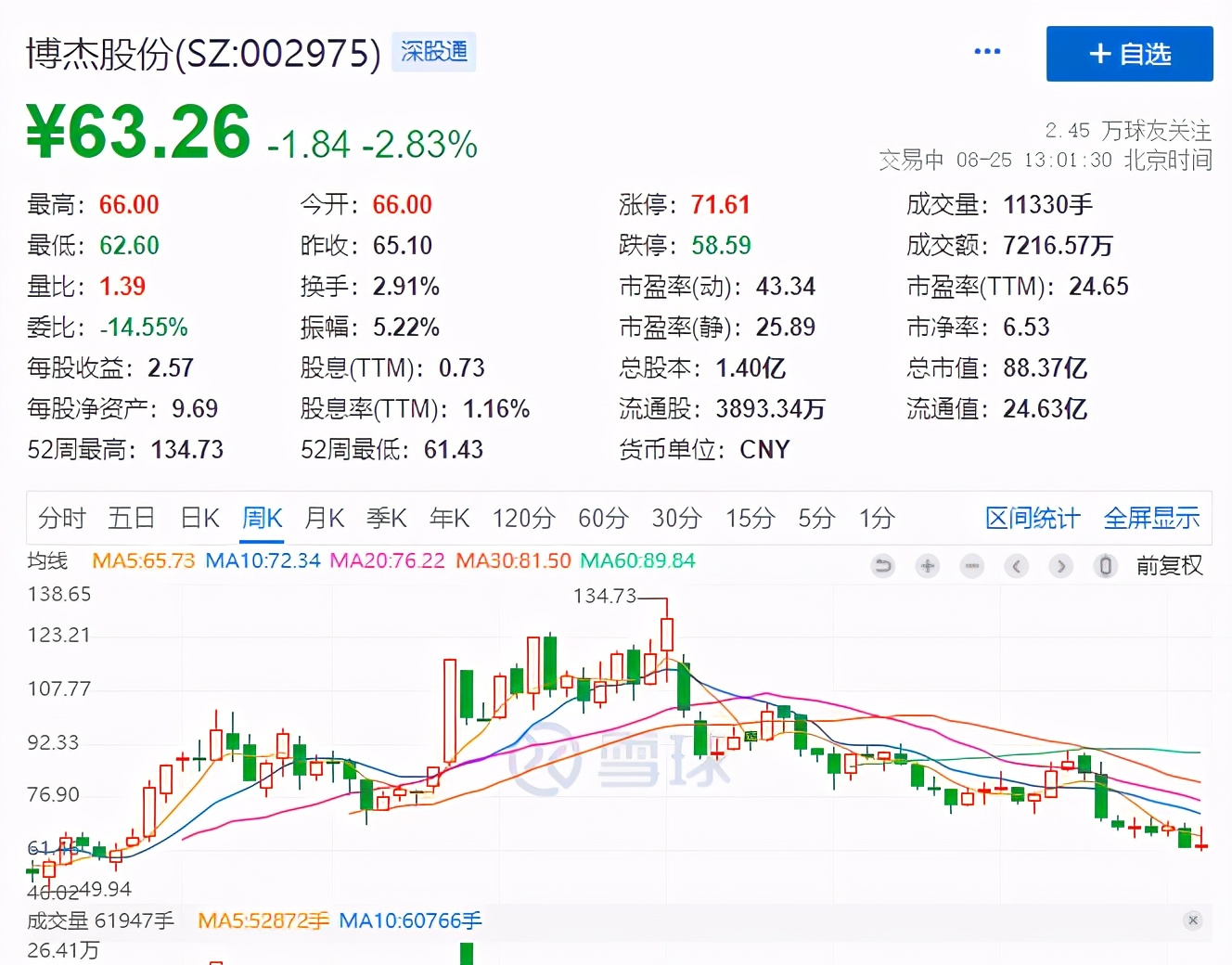The width and height of the screenshot is (1232, 965).
Task: Click the MA30:81.50 indicator label
Action: (513, 560)
